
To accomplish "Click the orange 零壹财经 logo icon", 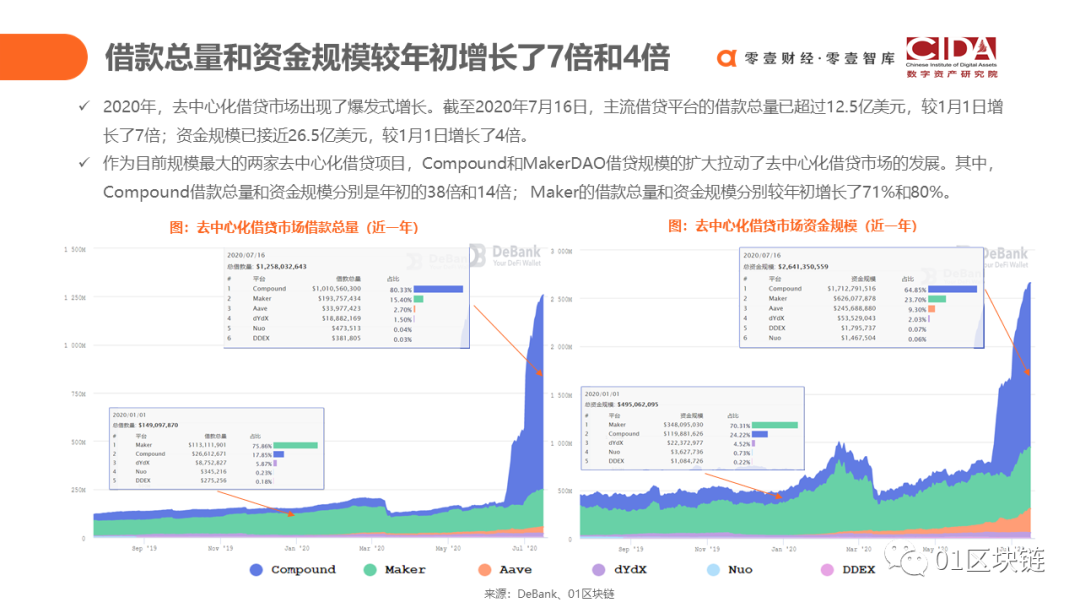I will click(x=726, y=59).
